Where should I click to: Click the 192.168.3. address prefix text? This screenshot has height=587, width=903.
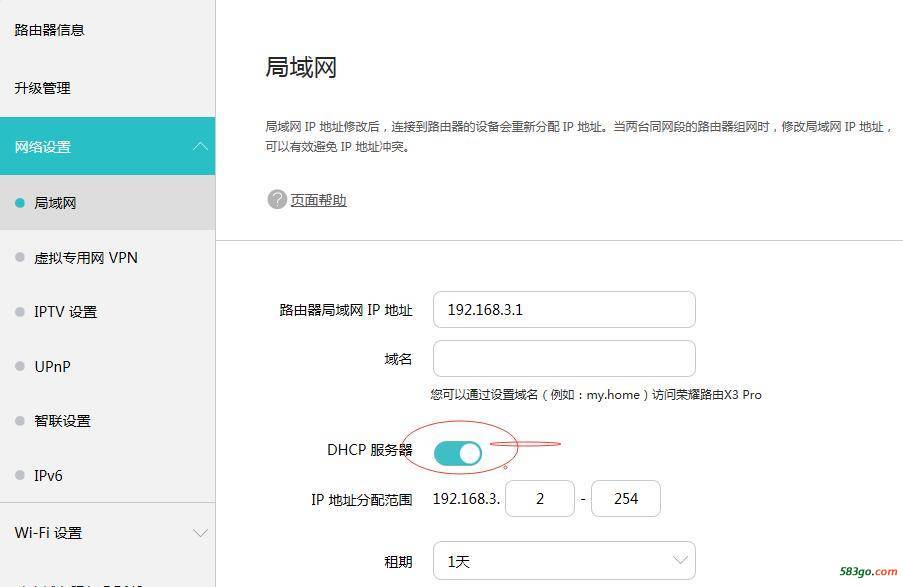(466, 498)
